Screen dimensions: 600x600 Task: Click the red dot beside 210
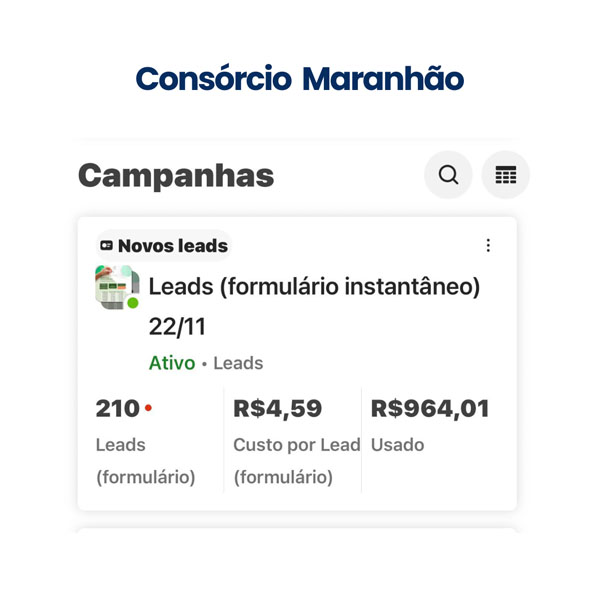(148, 408)
